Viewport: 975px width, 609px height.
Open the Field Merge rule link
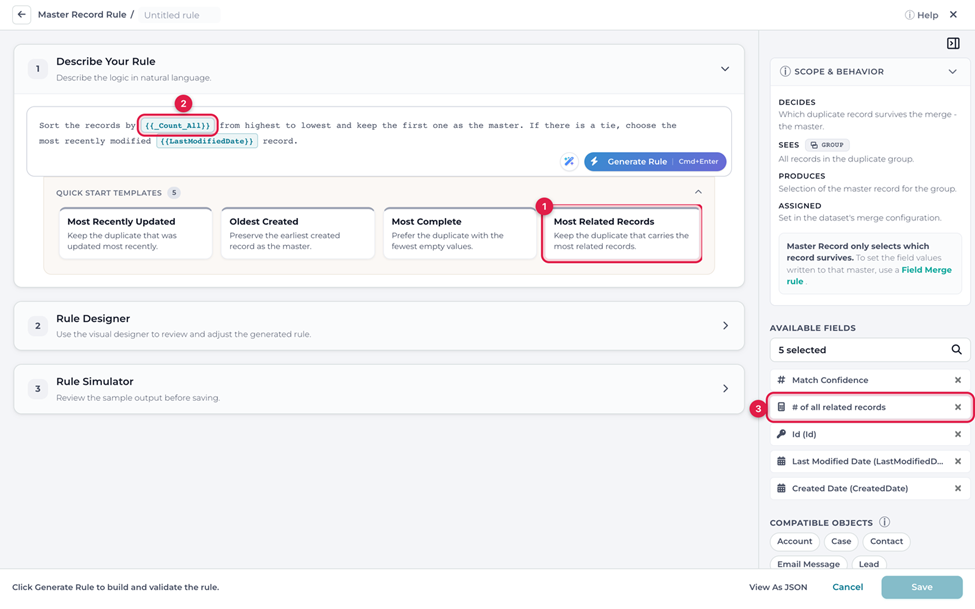pyautogui.click(x=869, y=276)
